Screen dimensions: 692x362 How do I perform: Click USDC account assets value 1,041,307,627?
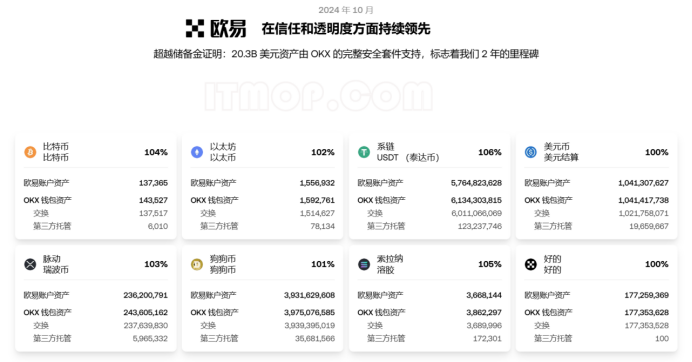[643, 183]
